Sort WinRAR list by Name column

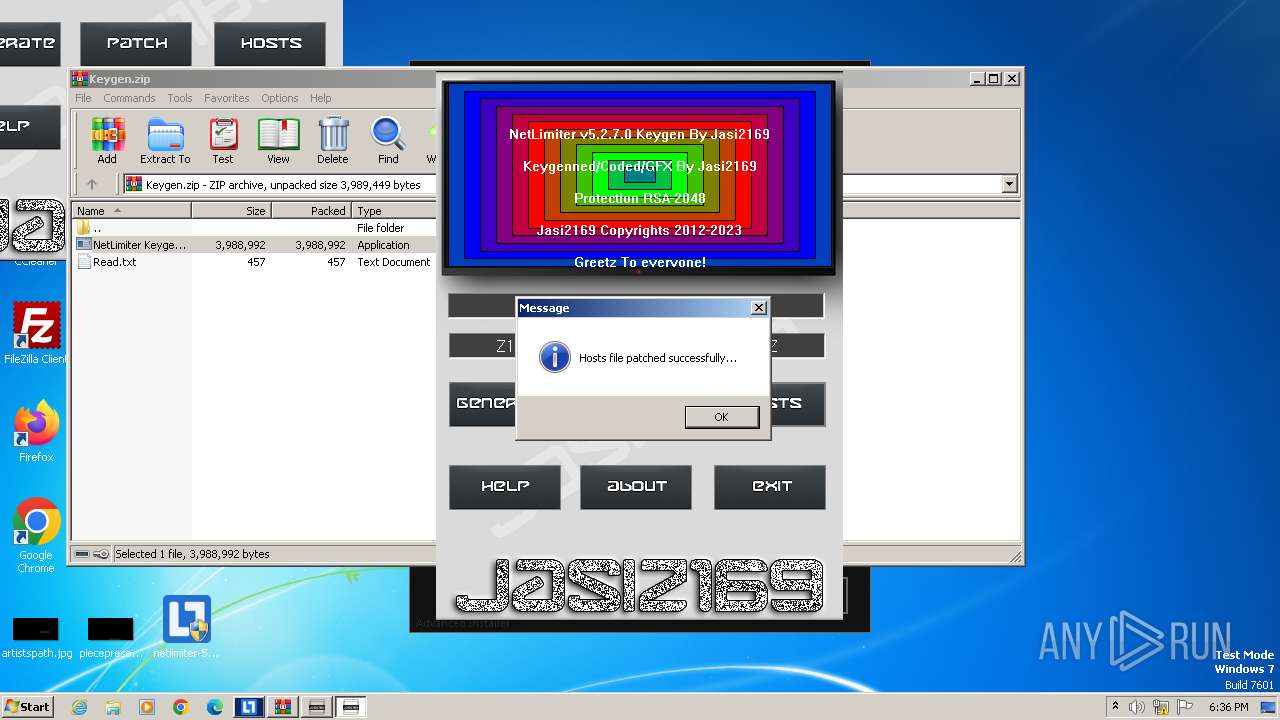point(132,211)
